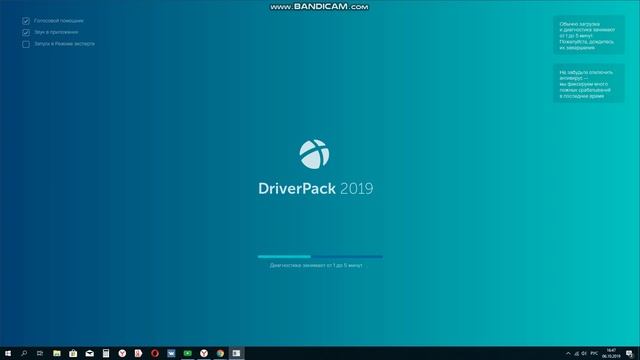This screenshot has width=640, height=360.
Task: Open Task View from taskbar
Action: click(x=40, y=353)
